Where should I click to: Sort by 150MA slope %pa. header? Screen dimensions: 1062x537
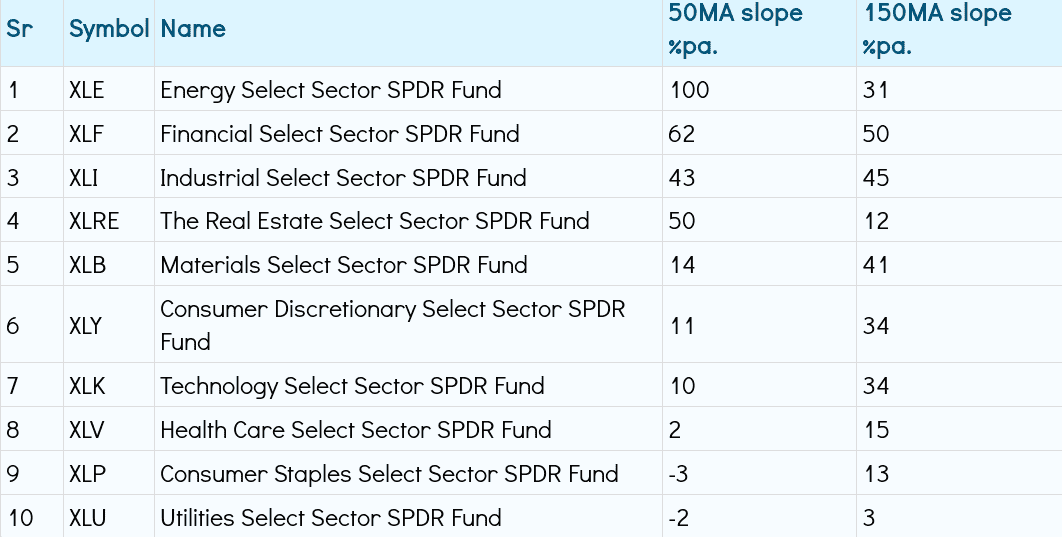click(x=938, y=30)
